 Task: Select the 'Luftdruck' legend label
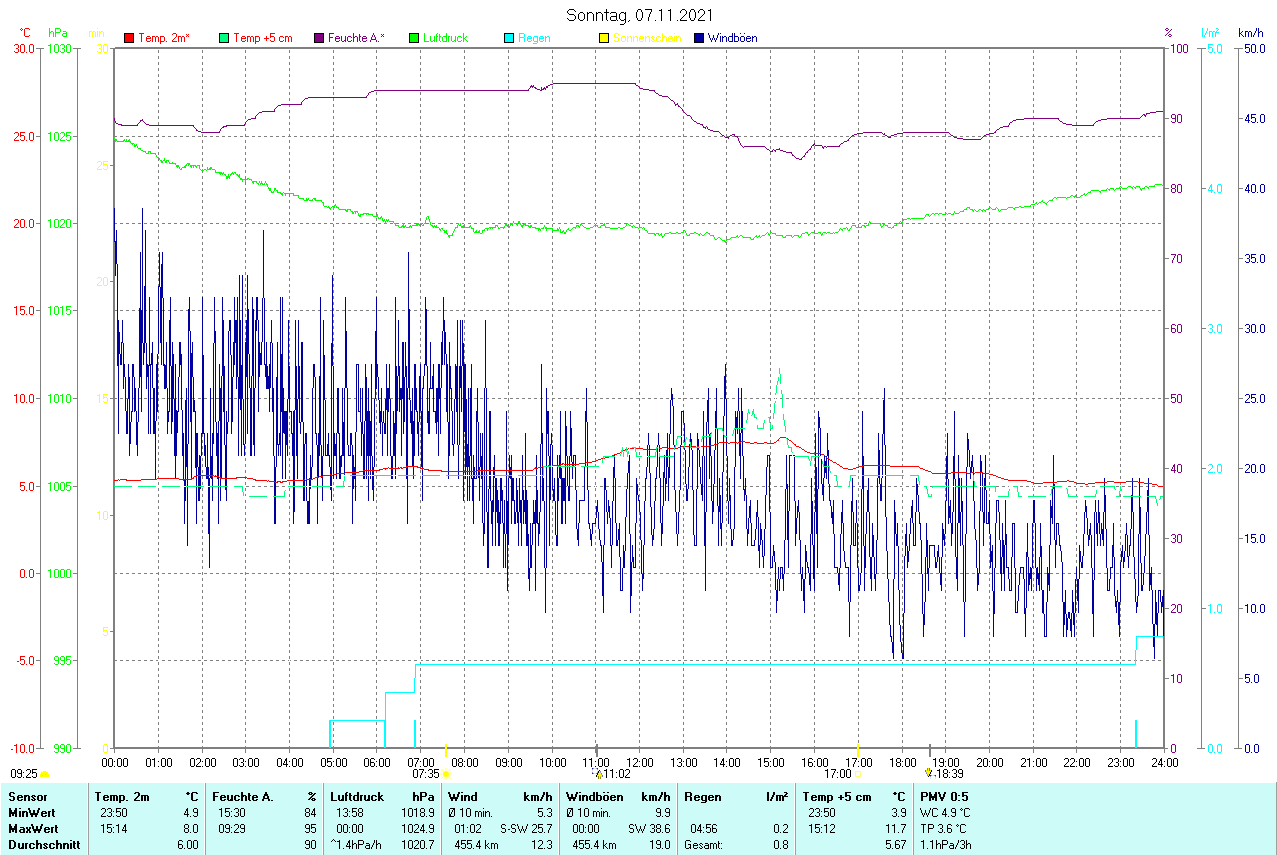446,38
